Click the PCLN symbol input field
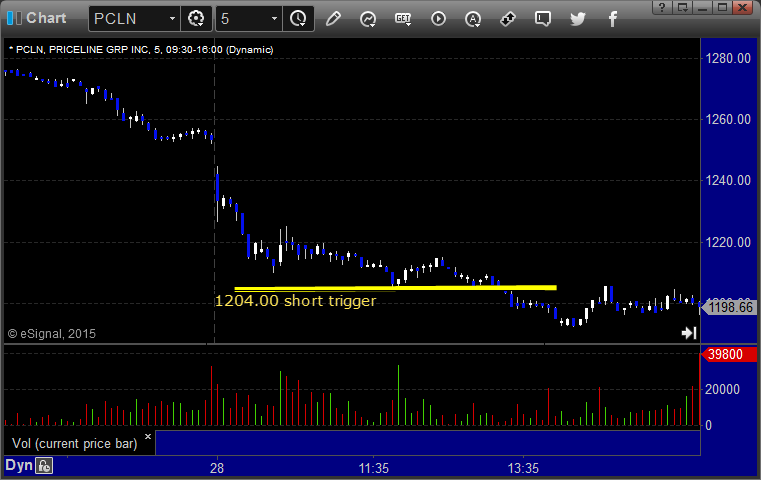Image resolution: width=761 pixels, height=480 pixels. [x=129, y=19]
